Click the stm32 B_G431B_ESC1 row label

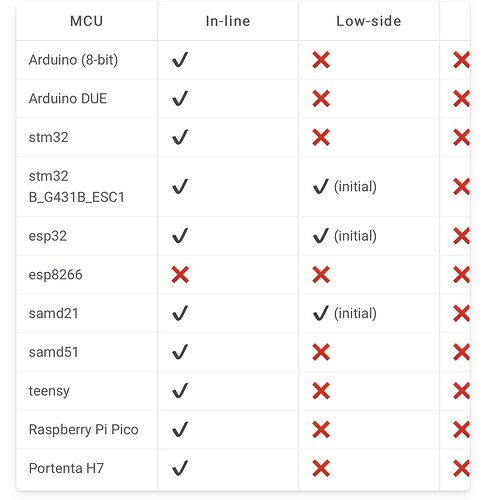click(76, 187)
